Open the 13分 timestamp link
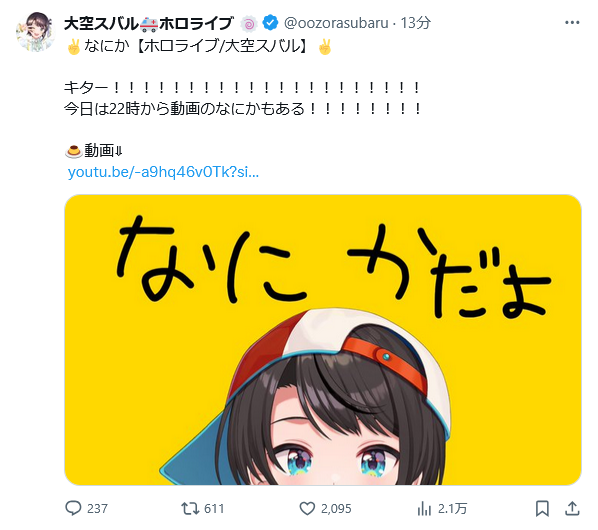 point(415,23)
